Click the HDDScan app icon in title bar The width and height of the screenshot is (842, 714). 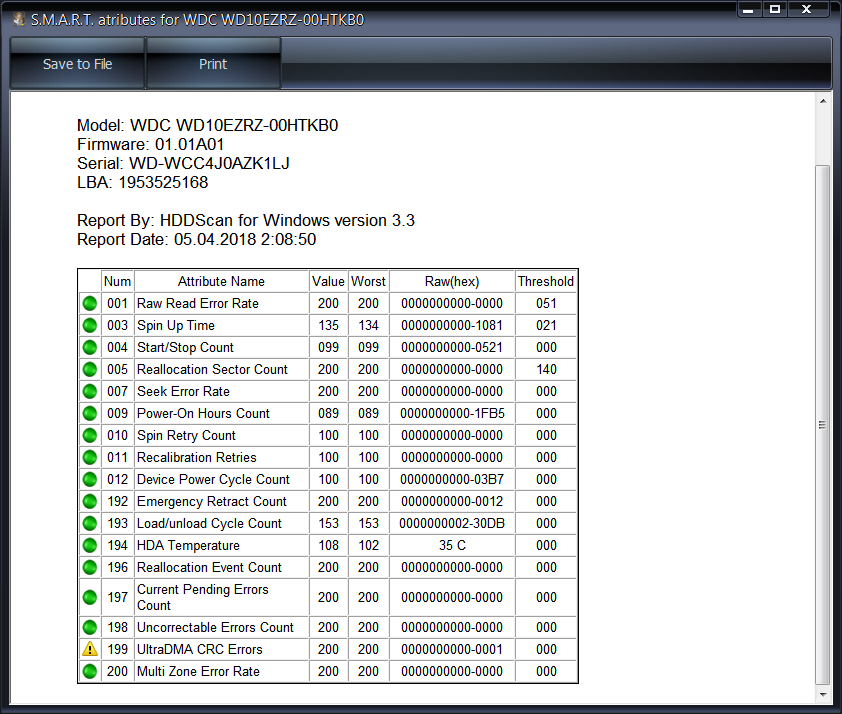19,19
